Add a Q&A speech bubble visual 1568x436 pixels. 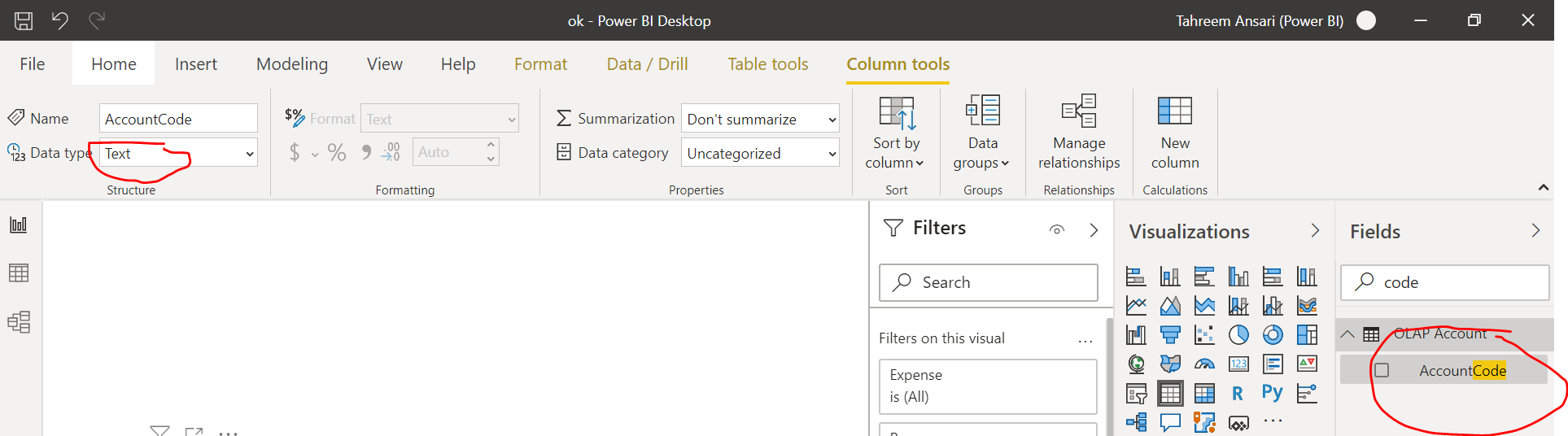[1170, 422]
